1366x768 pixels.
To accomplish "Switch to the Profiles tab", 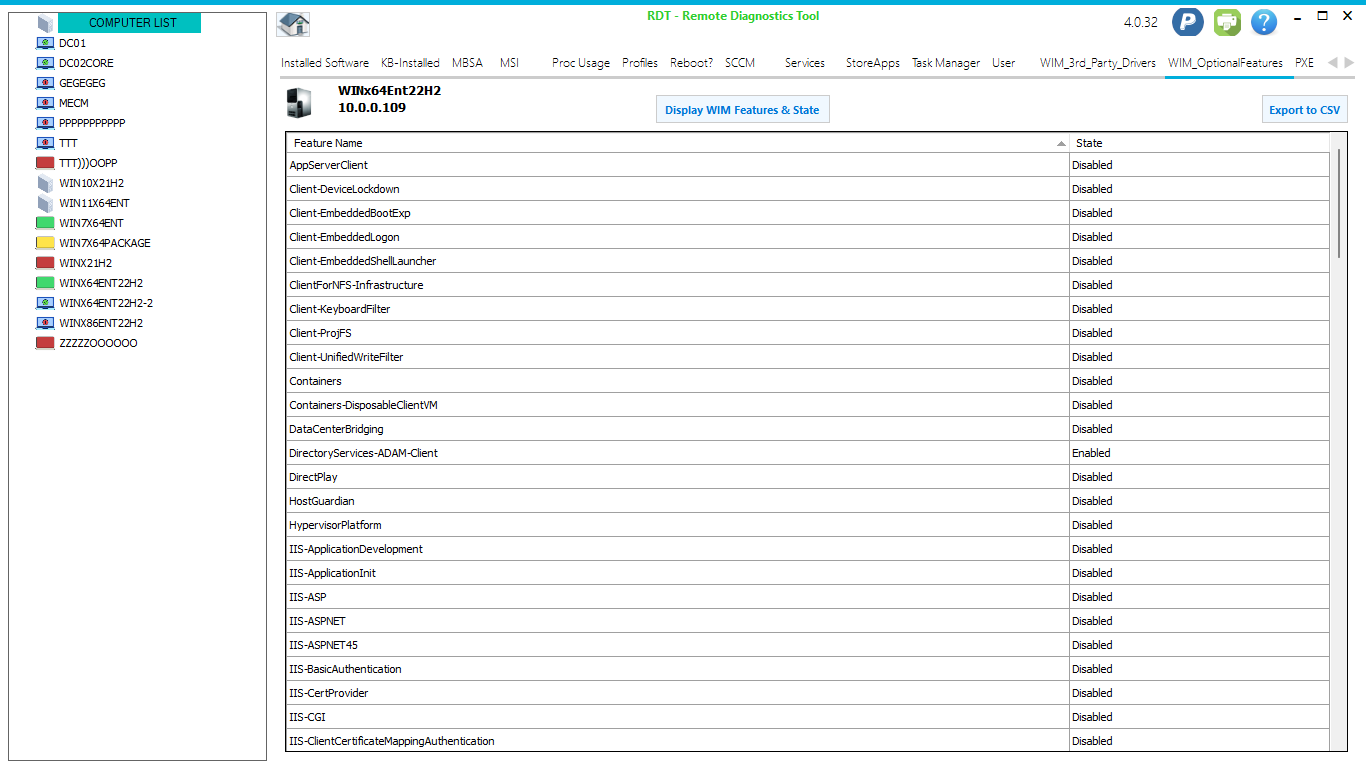I will [640, 63].
